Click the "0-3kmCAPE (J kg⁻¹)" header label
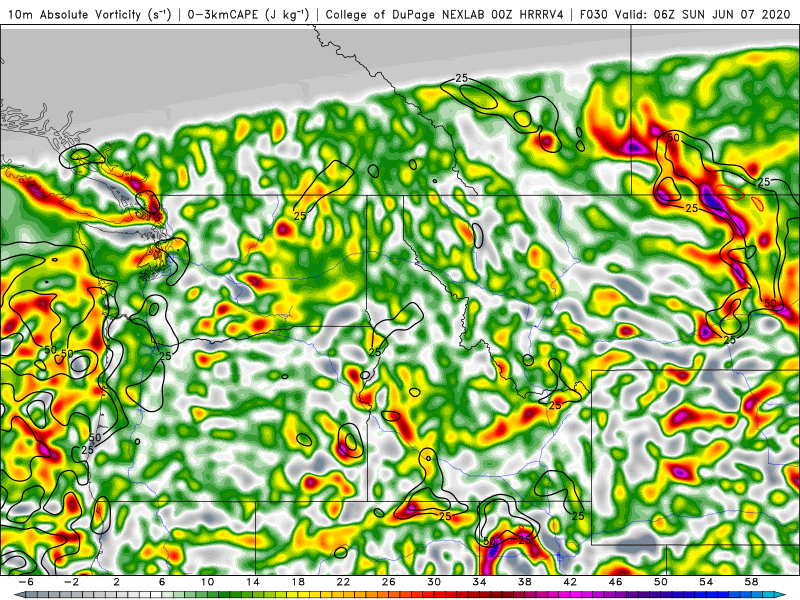This screenshot has width=800, height=600. point(248,14)
